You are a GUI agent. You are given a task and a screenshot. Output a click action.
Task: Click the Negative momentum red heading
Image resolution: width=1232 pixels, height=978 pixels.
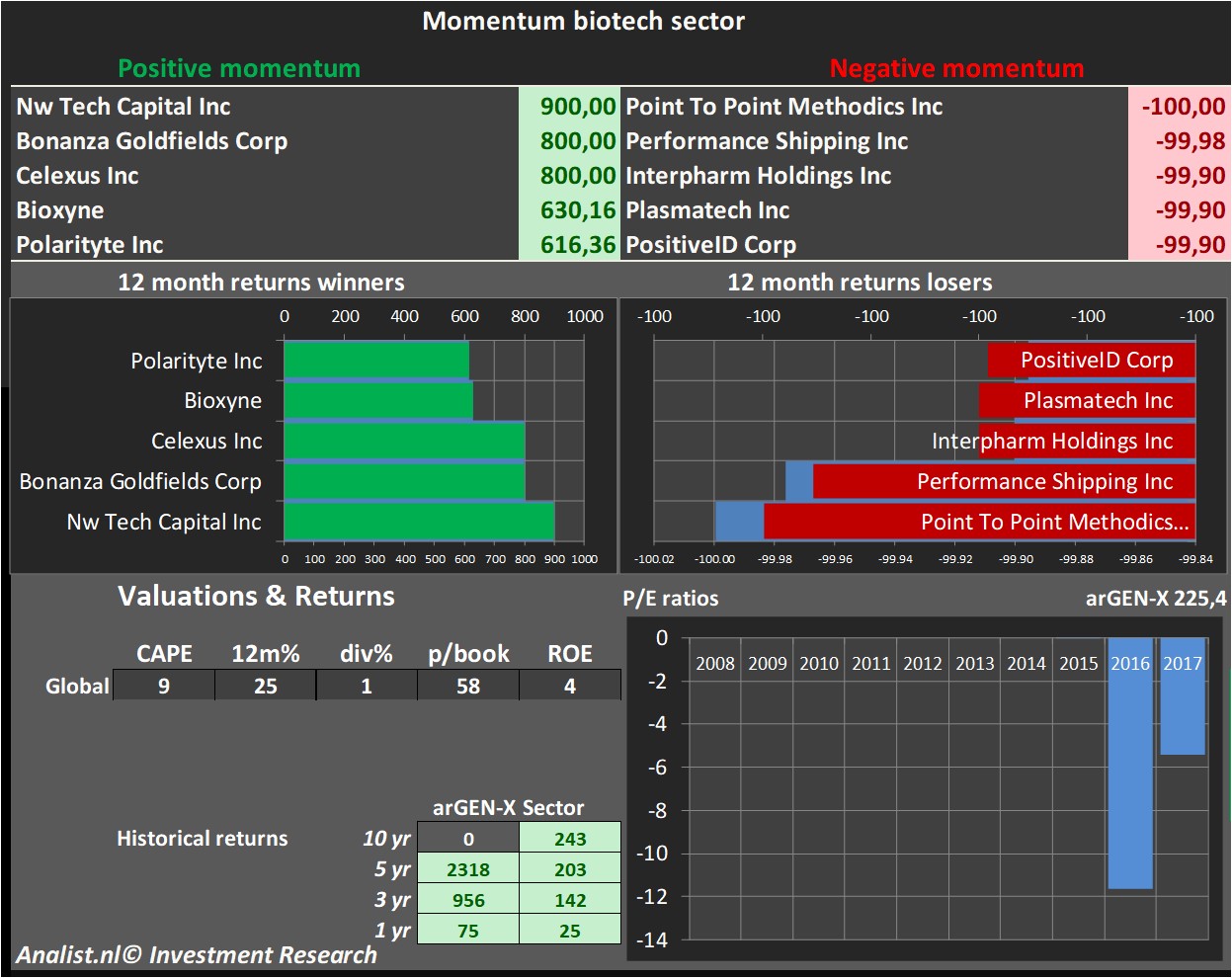(956, 68)
